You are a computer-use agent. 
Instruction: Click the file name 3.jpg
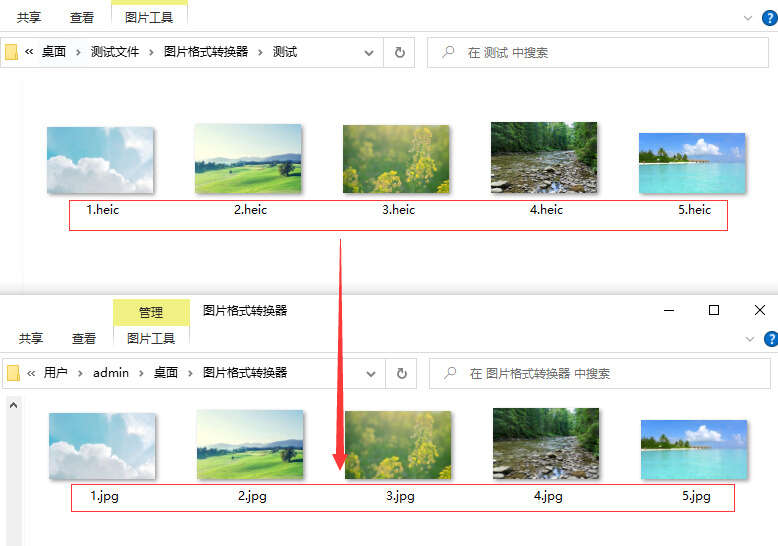[400, 496]
